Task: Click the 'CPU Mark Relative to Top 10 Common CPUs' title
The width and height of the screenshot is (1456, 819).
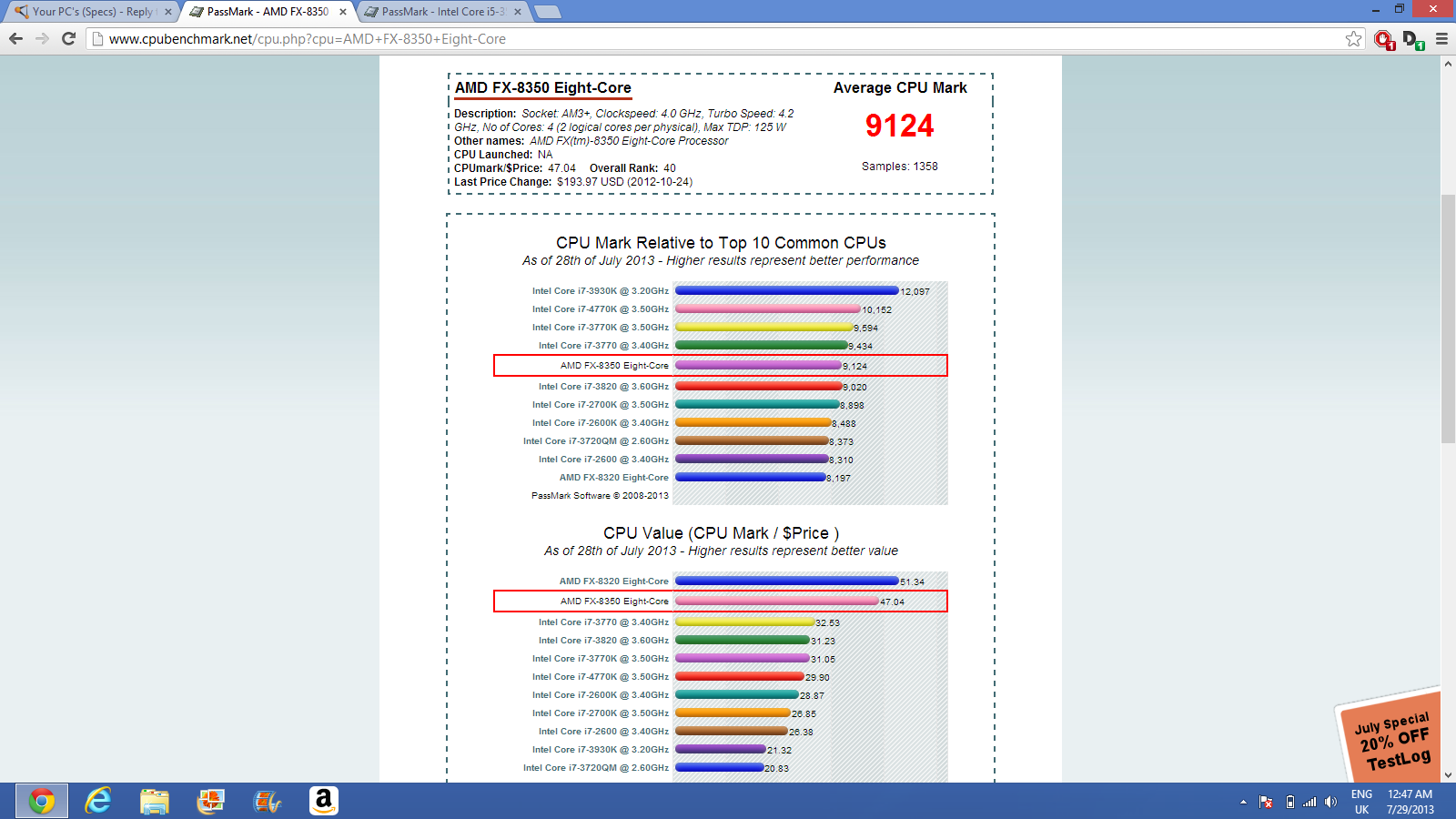Action: point(721,243)
